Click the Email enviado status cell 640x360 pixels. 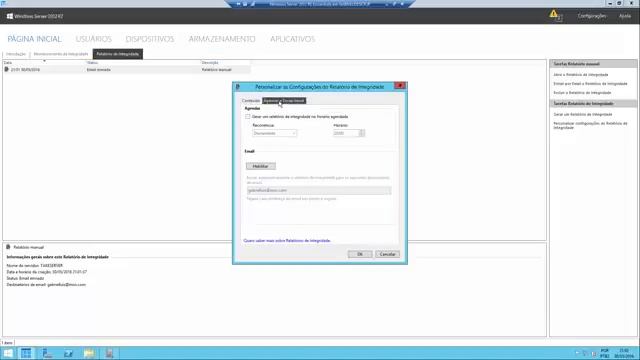click(x=98, y=70)
